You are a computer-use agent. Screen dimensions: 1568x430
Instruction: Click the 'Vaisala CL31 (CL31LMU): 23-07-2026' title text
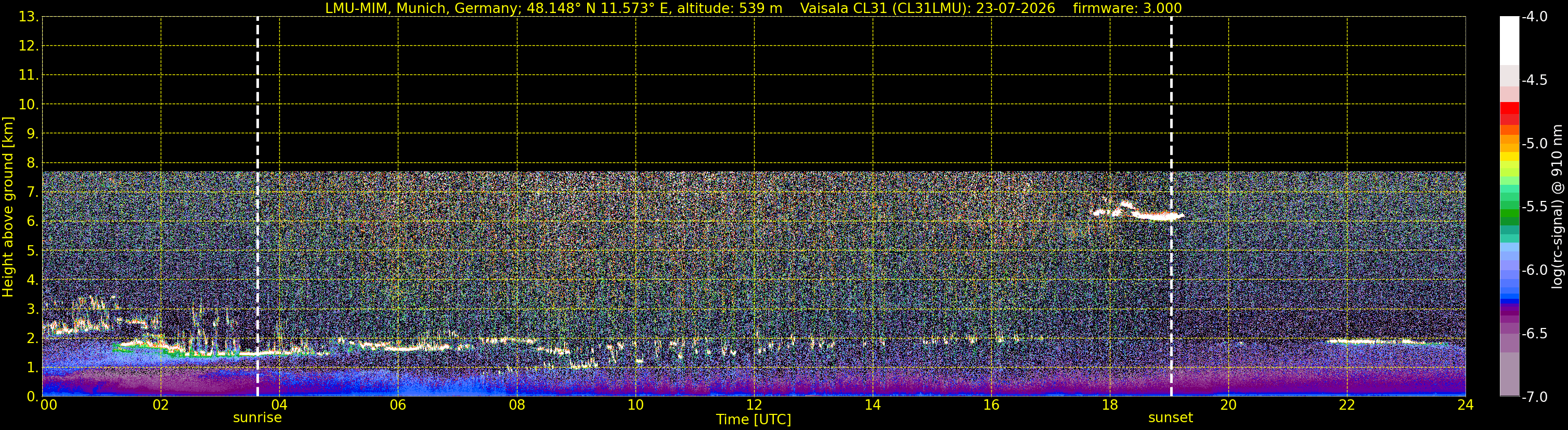click(927, 8)
